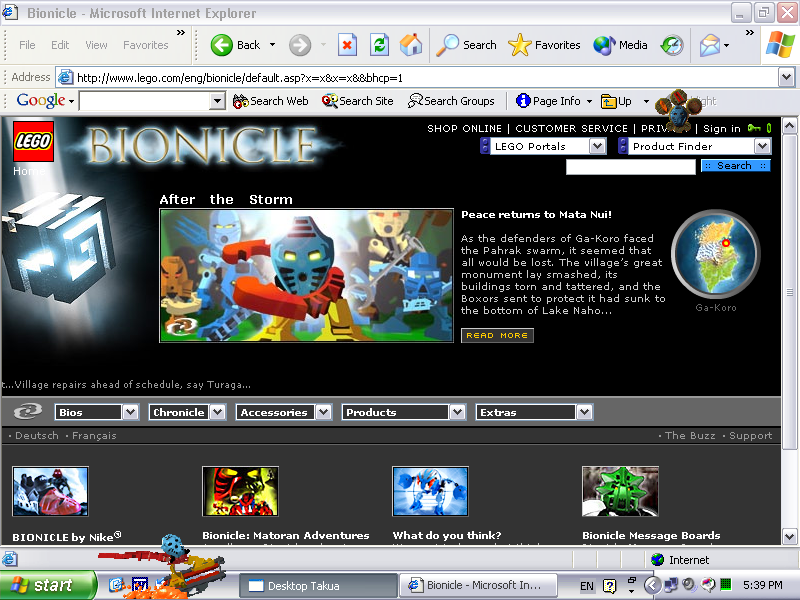Click in the Google toolbar search field
The image size is (800, 600).
(x=145, y=101)
